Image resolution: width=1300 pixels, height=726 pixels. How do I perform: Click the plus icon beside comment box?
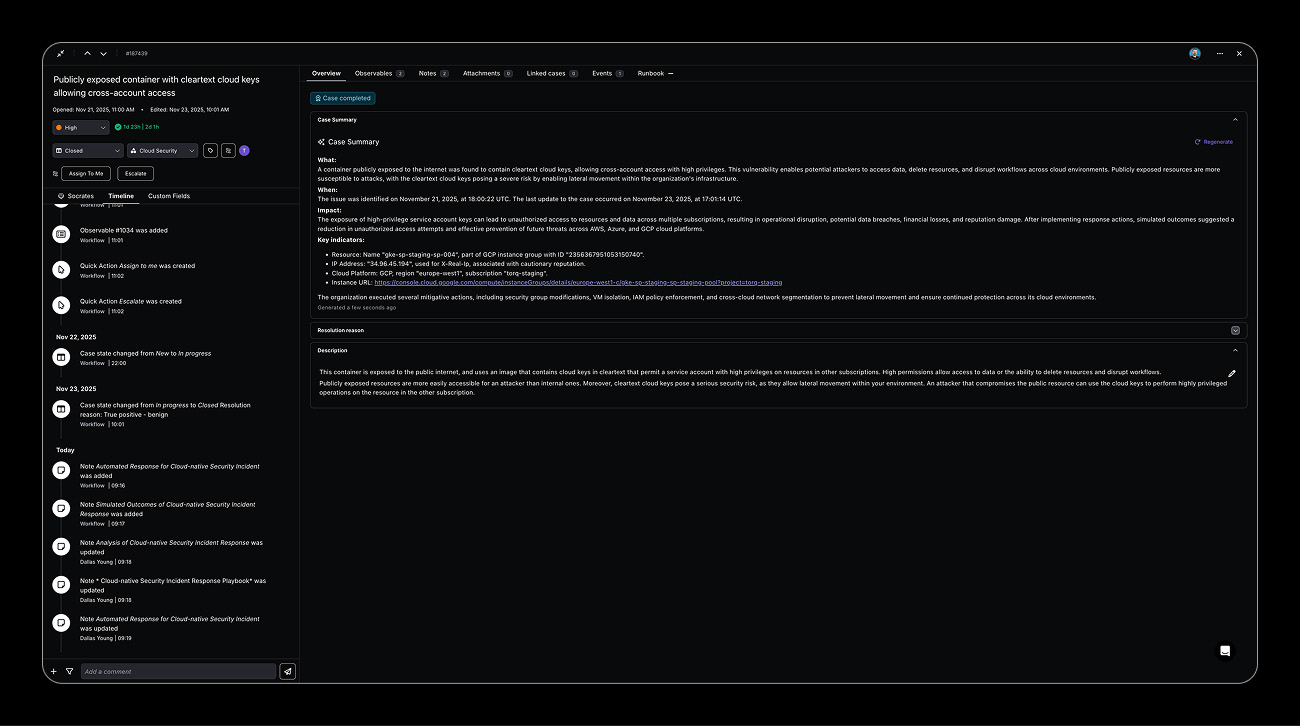53,671
